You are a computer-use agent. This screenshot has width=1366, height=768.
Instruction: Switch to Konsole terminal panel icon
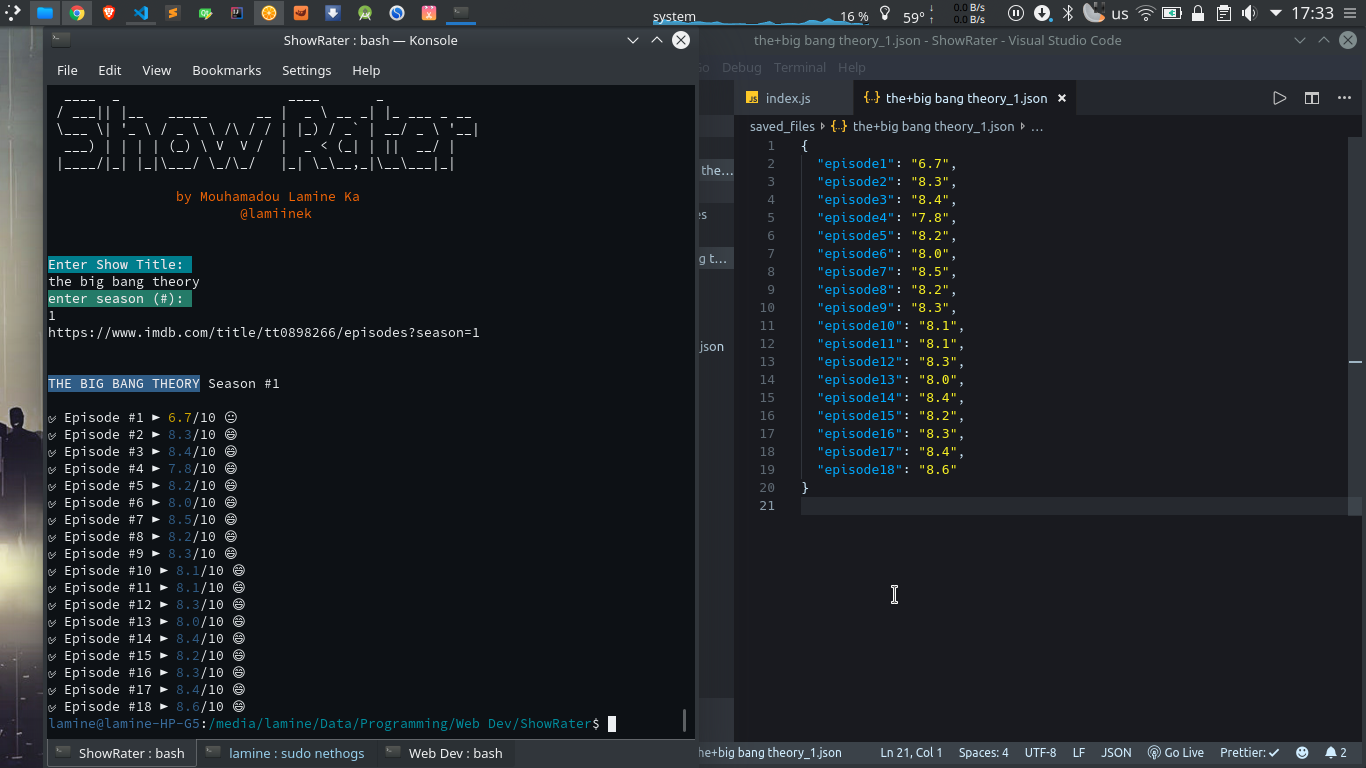[460, 13]
